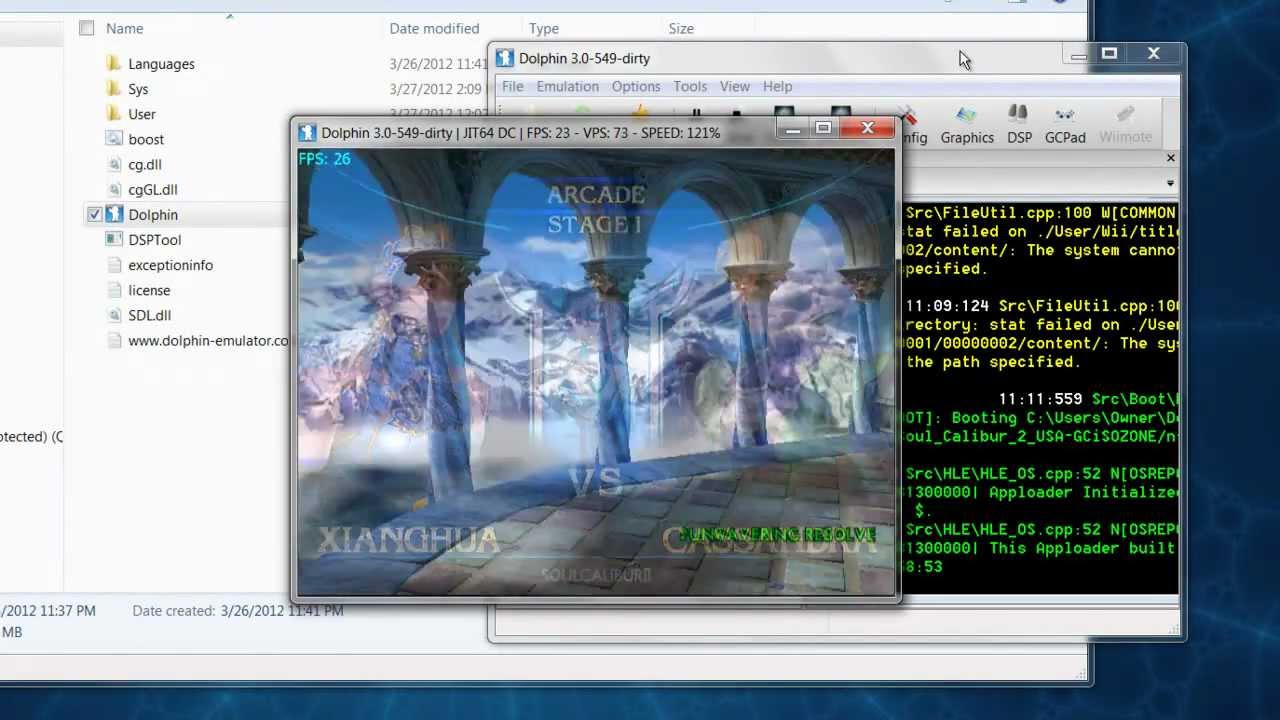Open the View menu
The image size is (1280, 720).
point(734,87)
